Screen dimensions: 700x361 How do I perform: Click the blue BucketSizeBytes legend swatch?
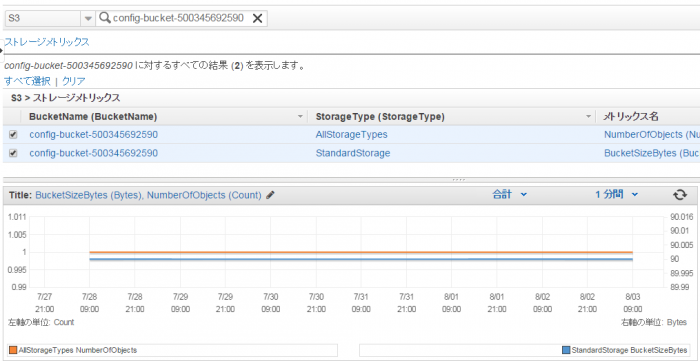[x=567, y=350]
